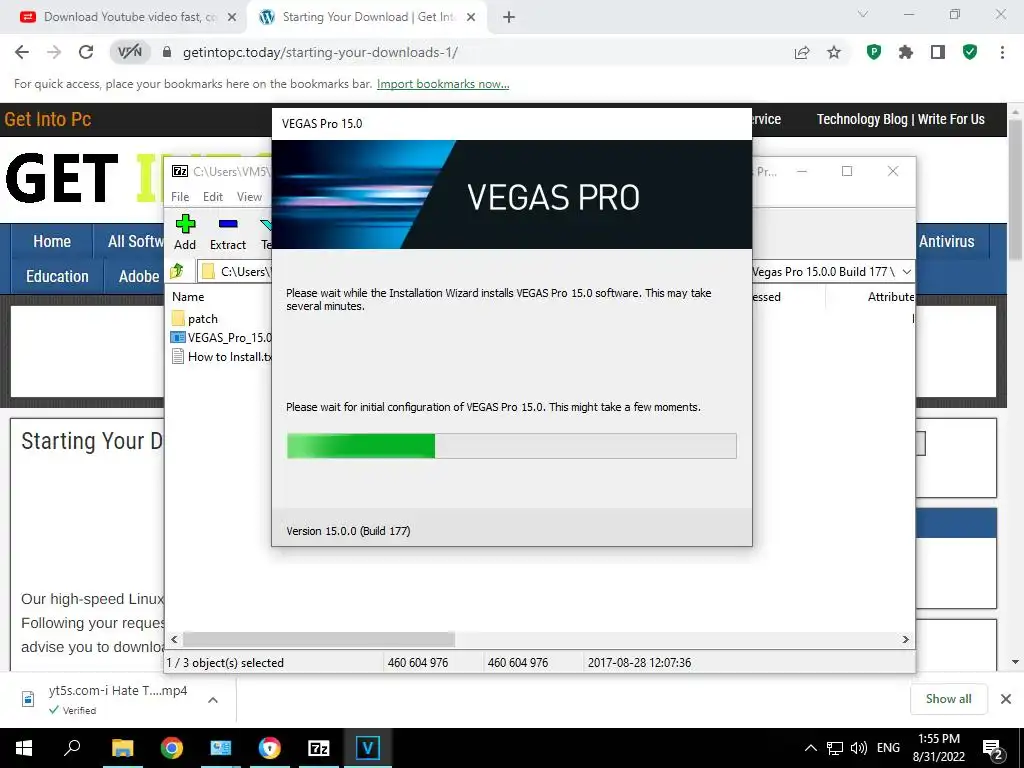Open Chrome tab search chevron

click(863, 14)
